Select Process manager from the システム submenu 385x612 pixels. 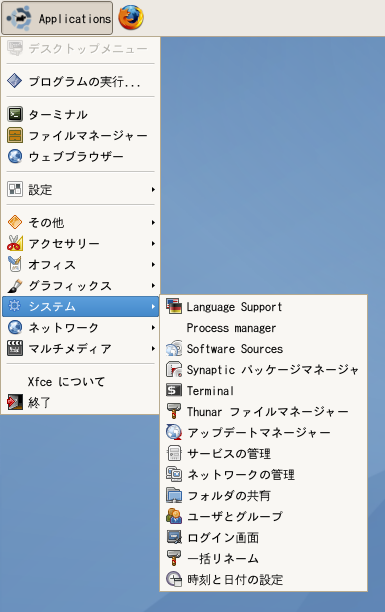264,327
